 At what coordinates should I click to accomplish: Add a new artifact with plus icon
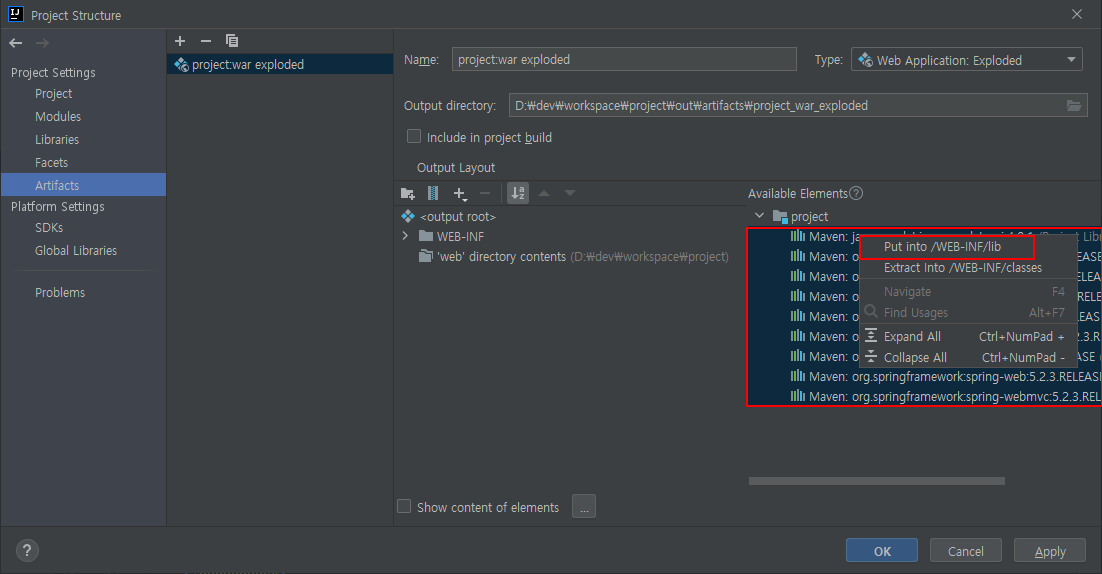[x=180, y=41]
